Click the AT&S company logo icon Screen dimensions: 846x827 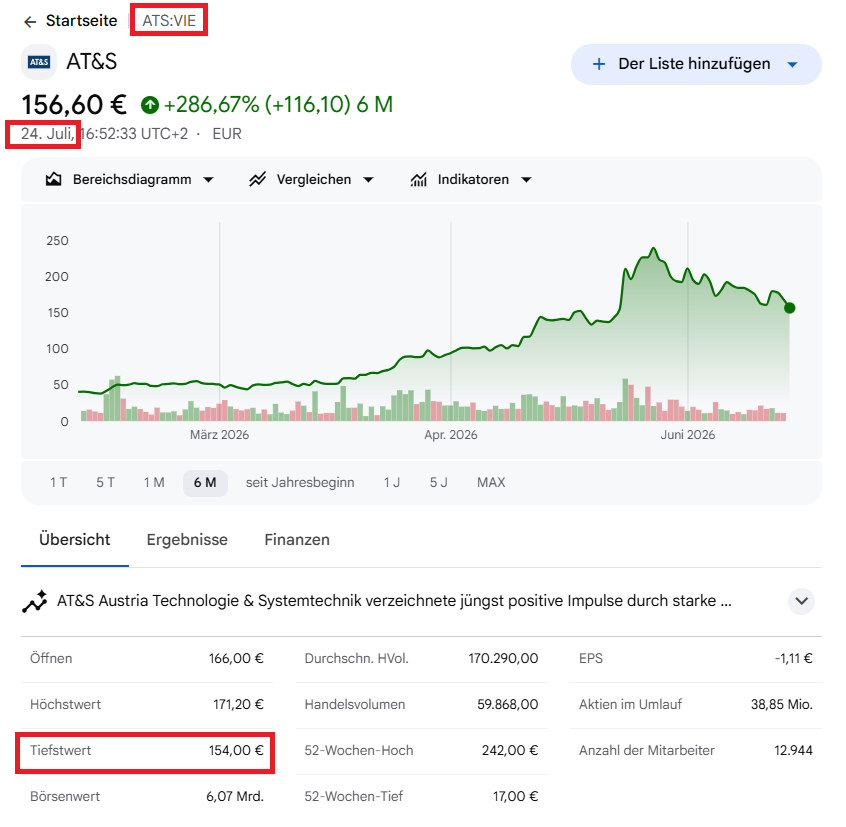click(x=39, y=62)
